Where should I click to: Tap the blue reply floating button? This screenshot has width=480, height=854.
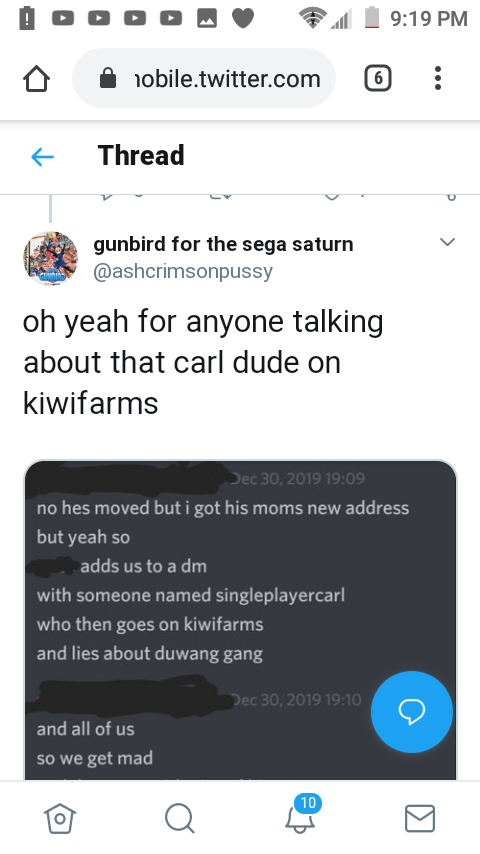point(412,712)
